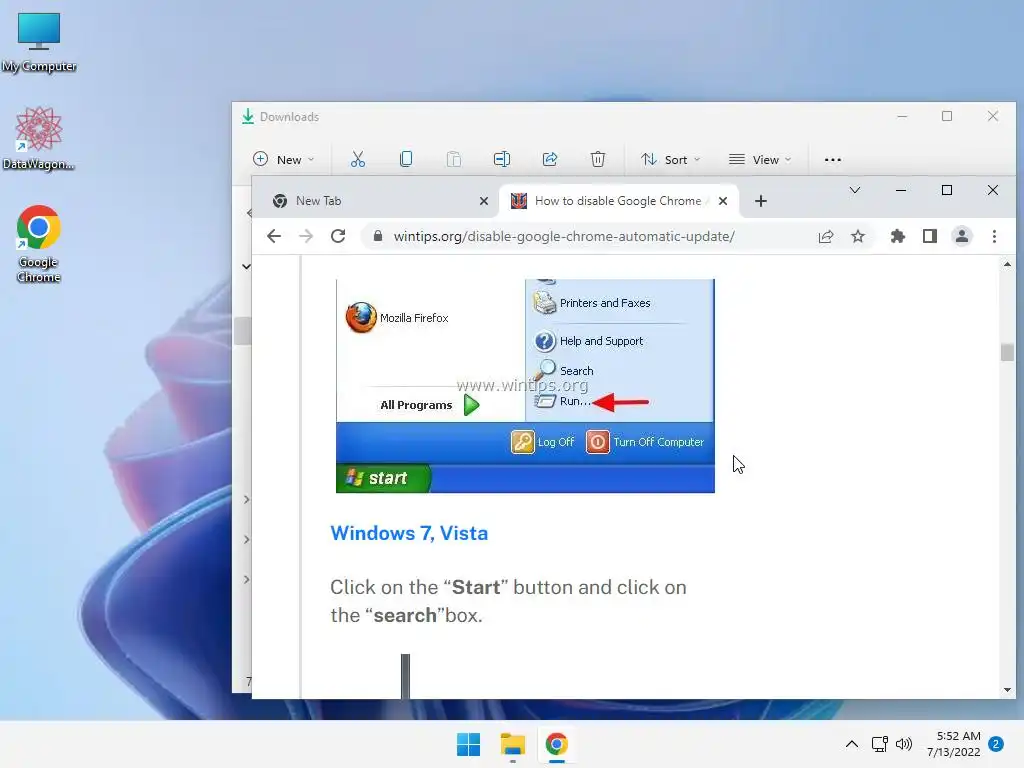Click Share icon in Downloads window toolbar
Viewport: 1024px width, 768px height.
[x=550, y=159]
